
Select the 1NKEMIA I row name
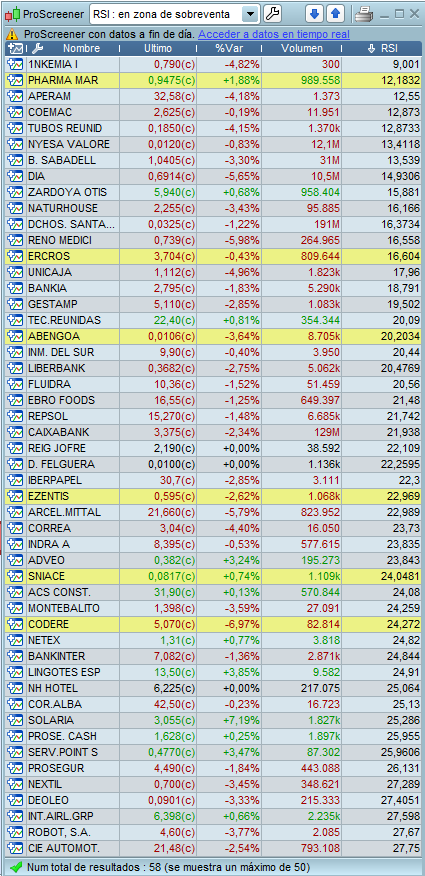tap(53, 64)
